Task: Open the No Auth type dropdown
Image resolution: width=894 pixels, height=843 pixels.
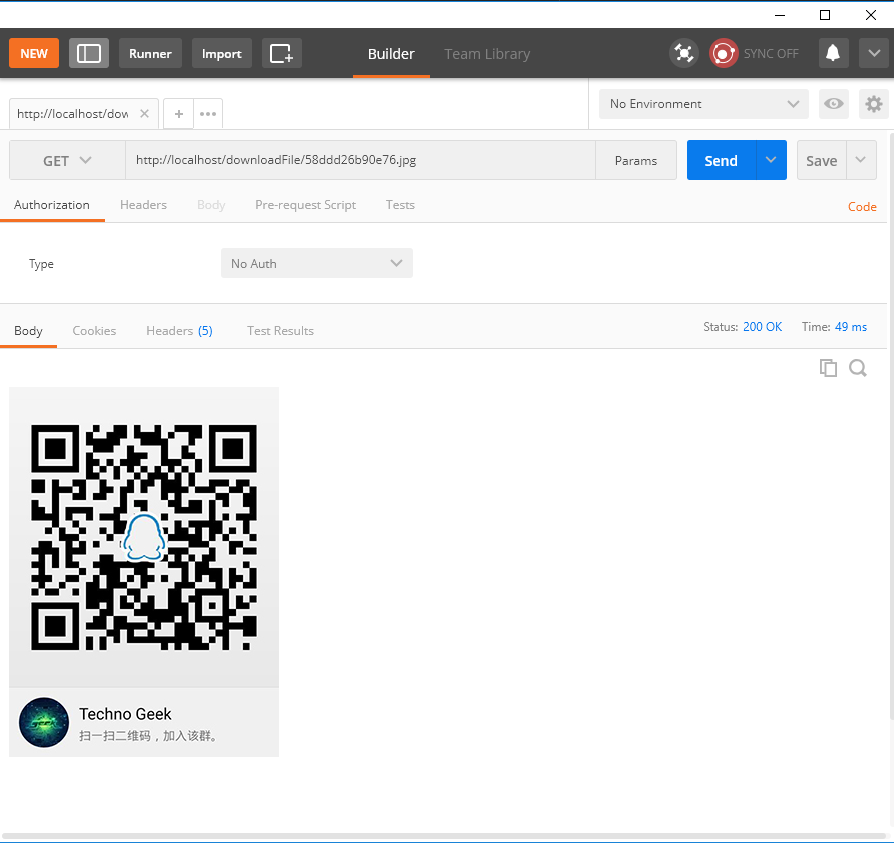Action: 316,263
